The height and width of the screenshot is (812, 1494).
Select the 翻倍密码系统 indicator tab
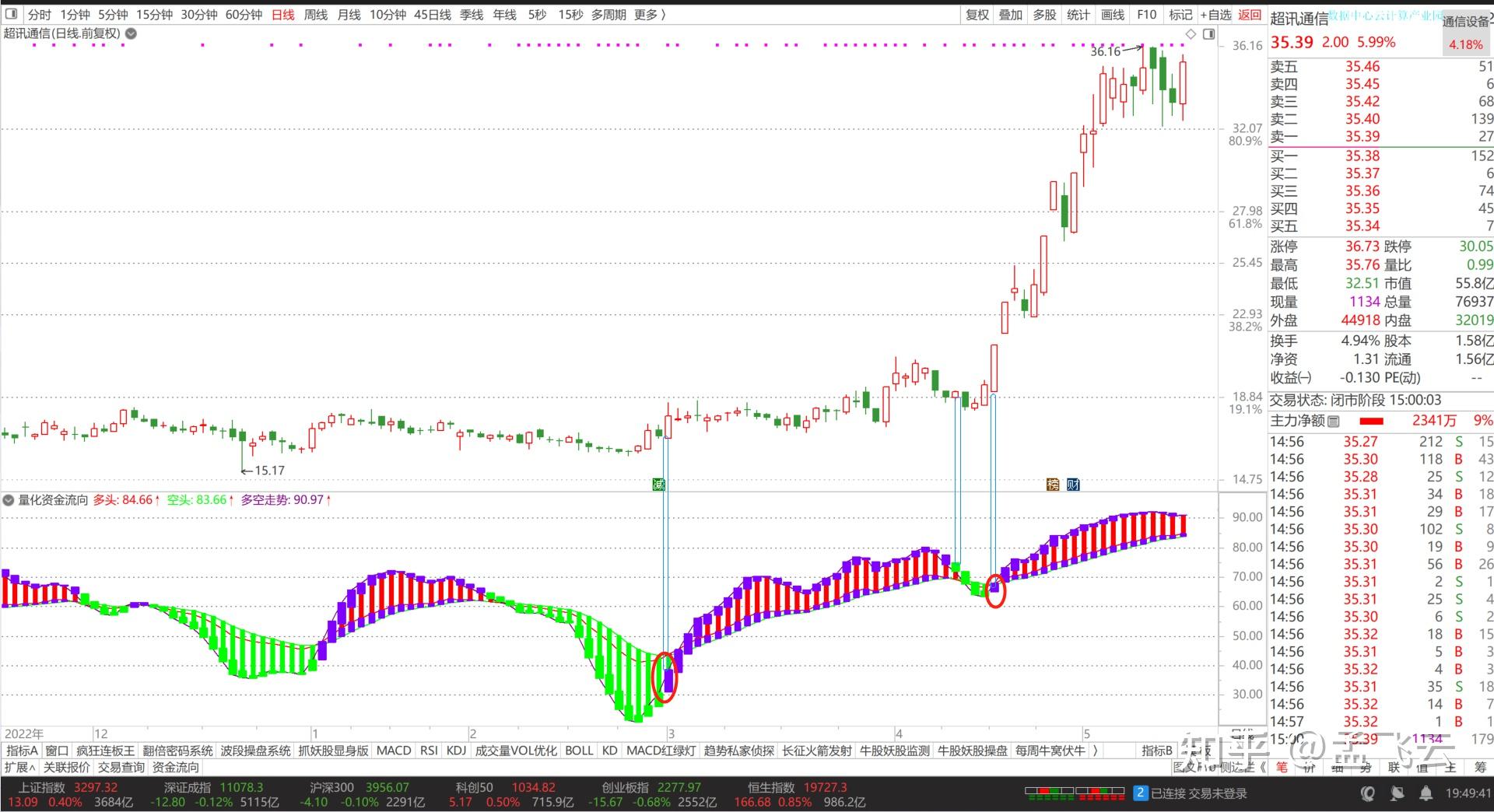177,751
